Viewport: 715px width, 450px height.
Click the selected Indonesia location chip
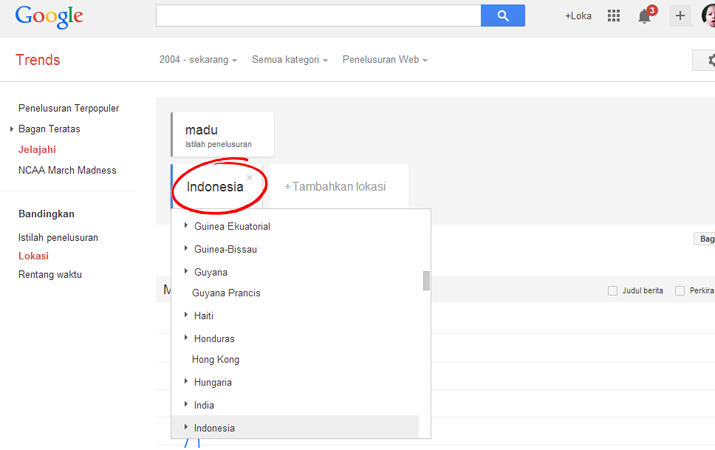(215, 187)
